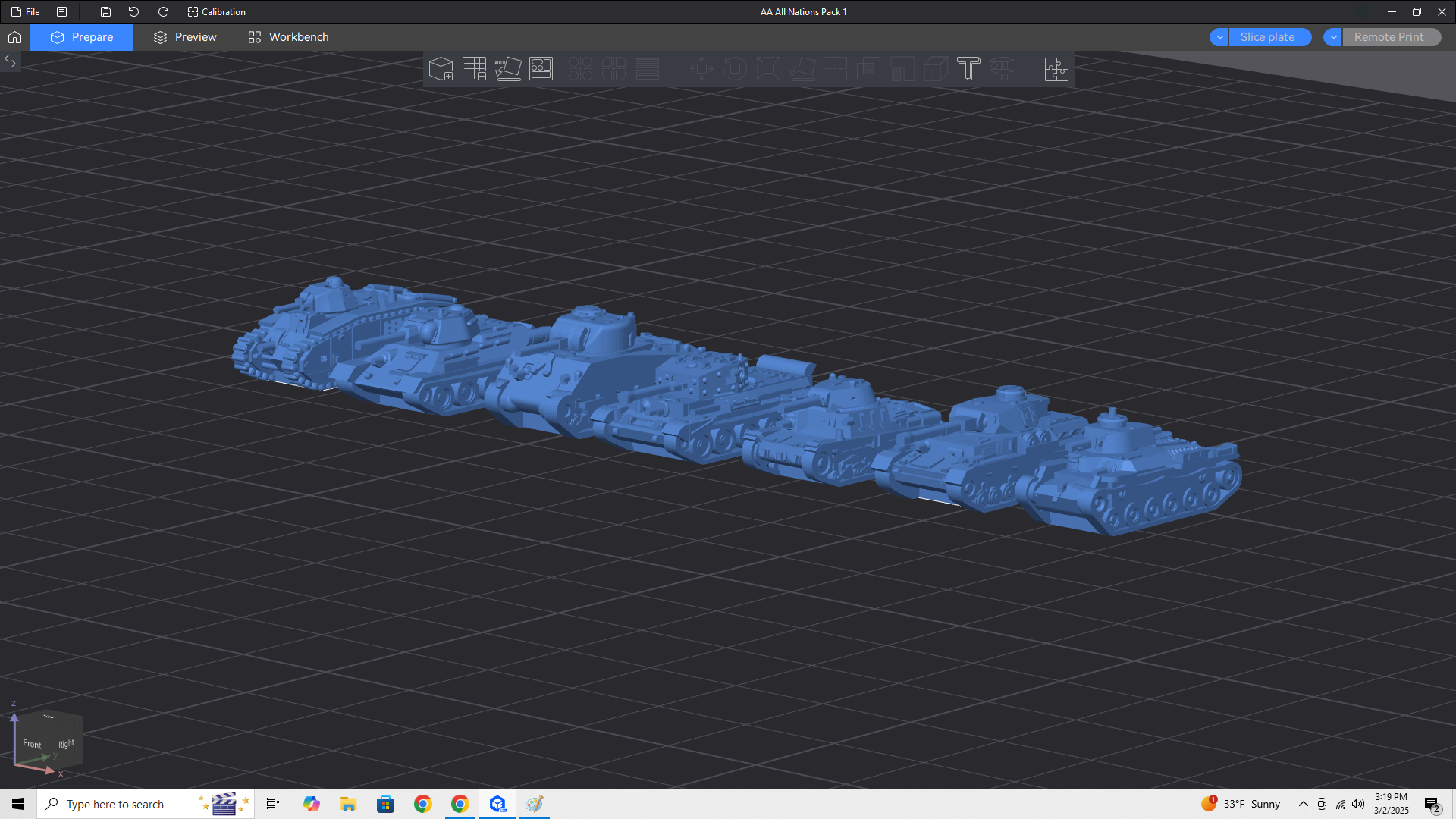Switch to the Preview tab
1456x819 pixels.
click(185, 37)
